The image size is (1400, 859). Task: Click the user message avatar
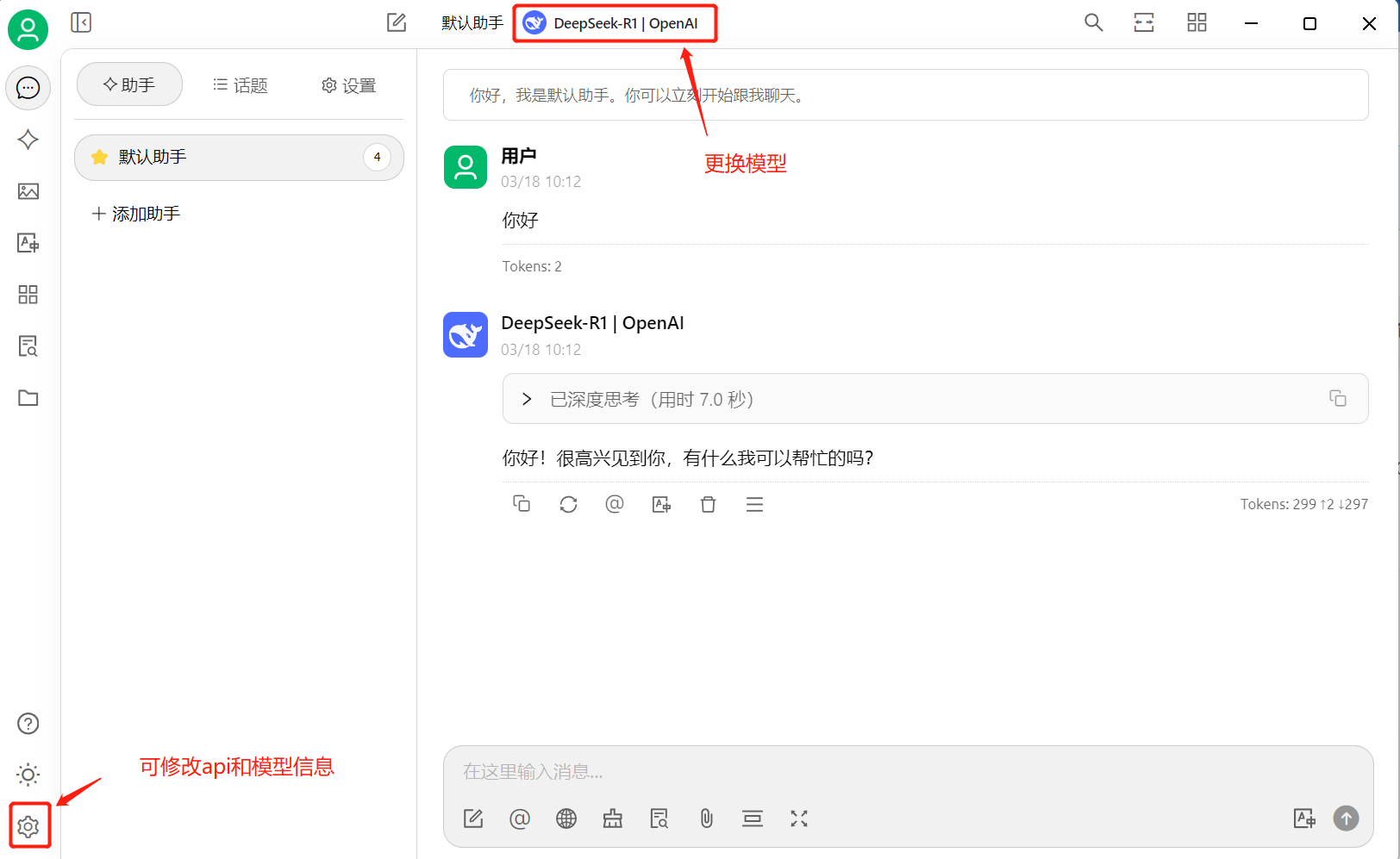point(466,166)
